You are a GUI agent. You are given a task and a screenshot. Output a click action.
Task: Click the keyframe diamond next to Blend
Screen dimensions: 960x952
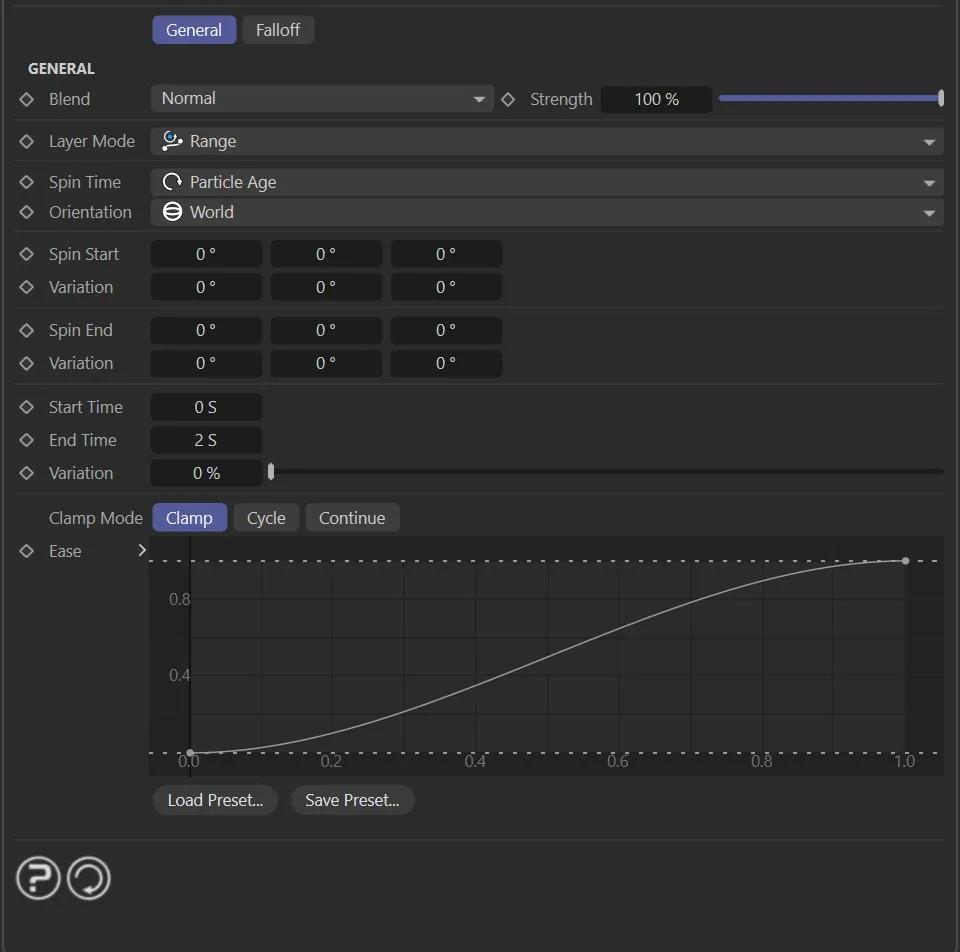click(27, 99)
